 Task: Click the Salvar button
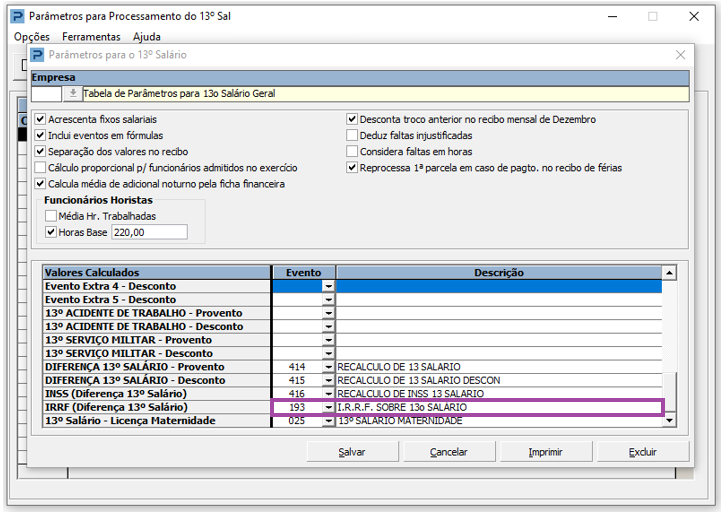352,452
